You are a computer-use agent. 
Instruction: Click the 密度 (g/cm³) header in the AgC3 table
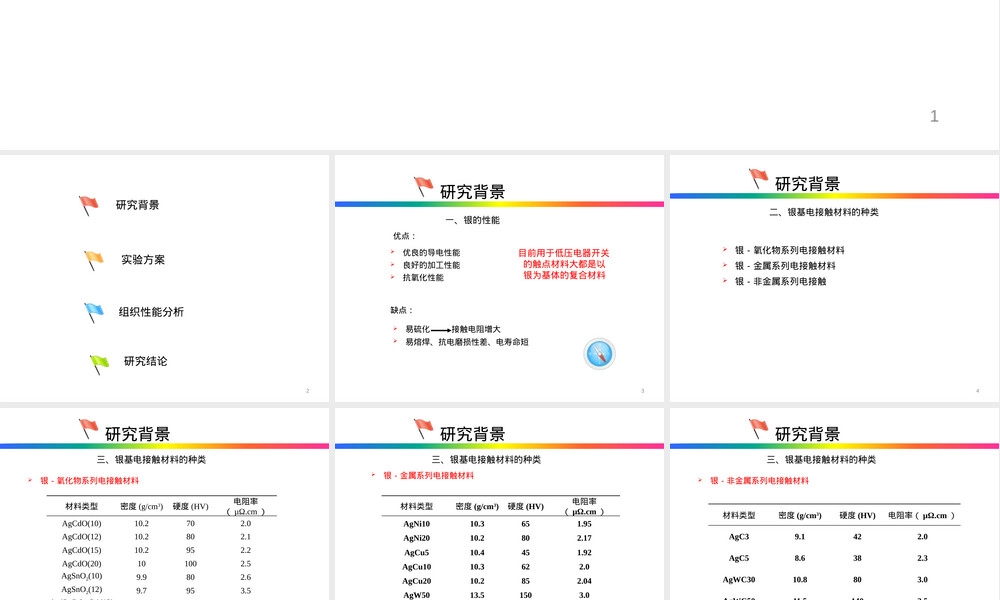pos(800,516)
